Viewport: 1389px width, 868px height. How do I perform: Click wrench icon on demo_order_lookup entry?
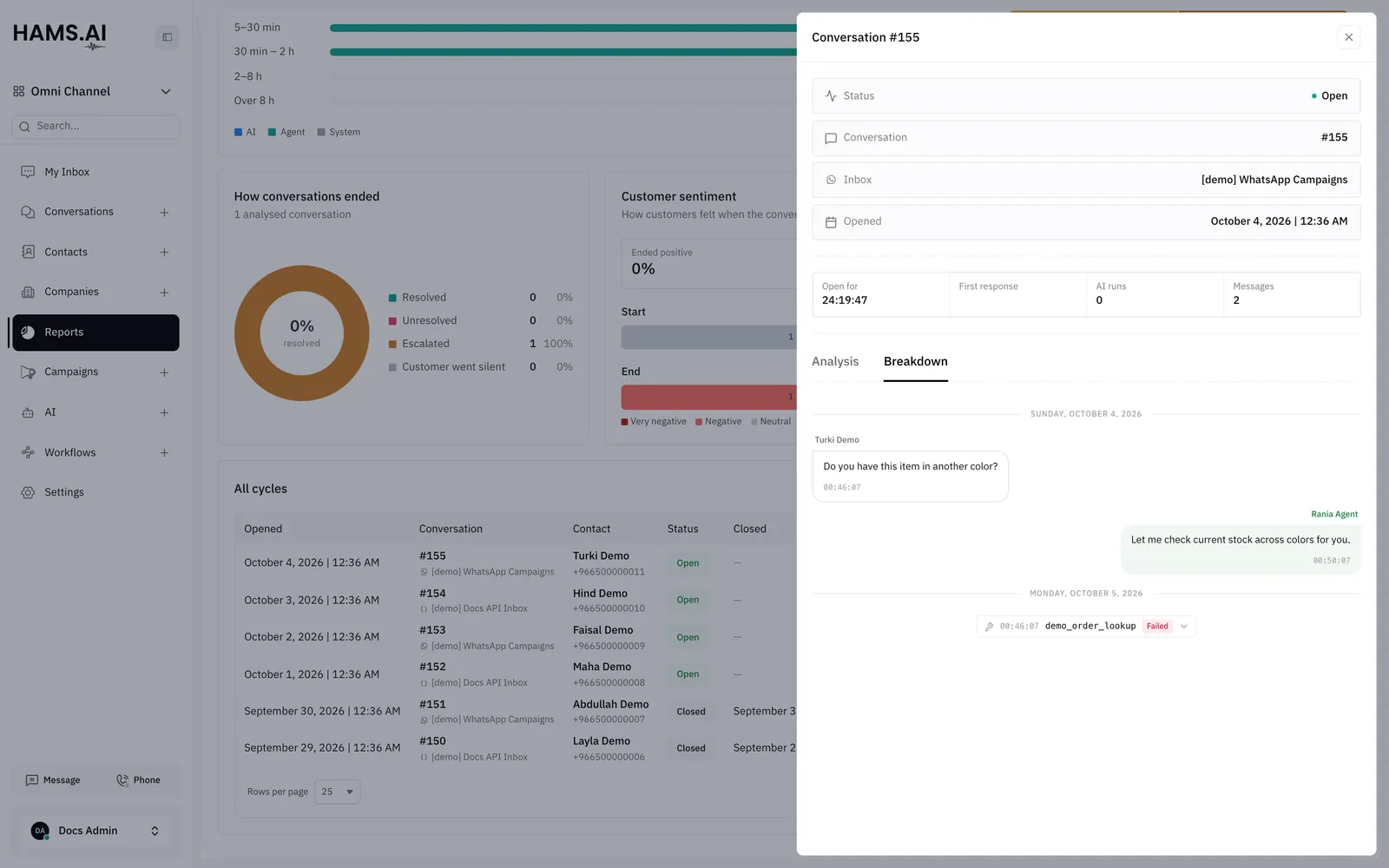point(989,626)
